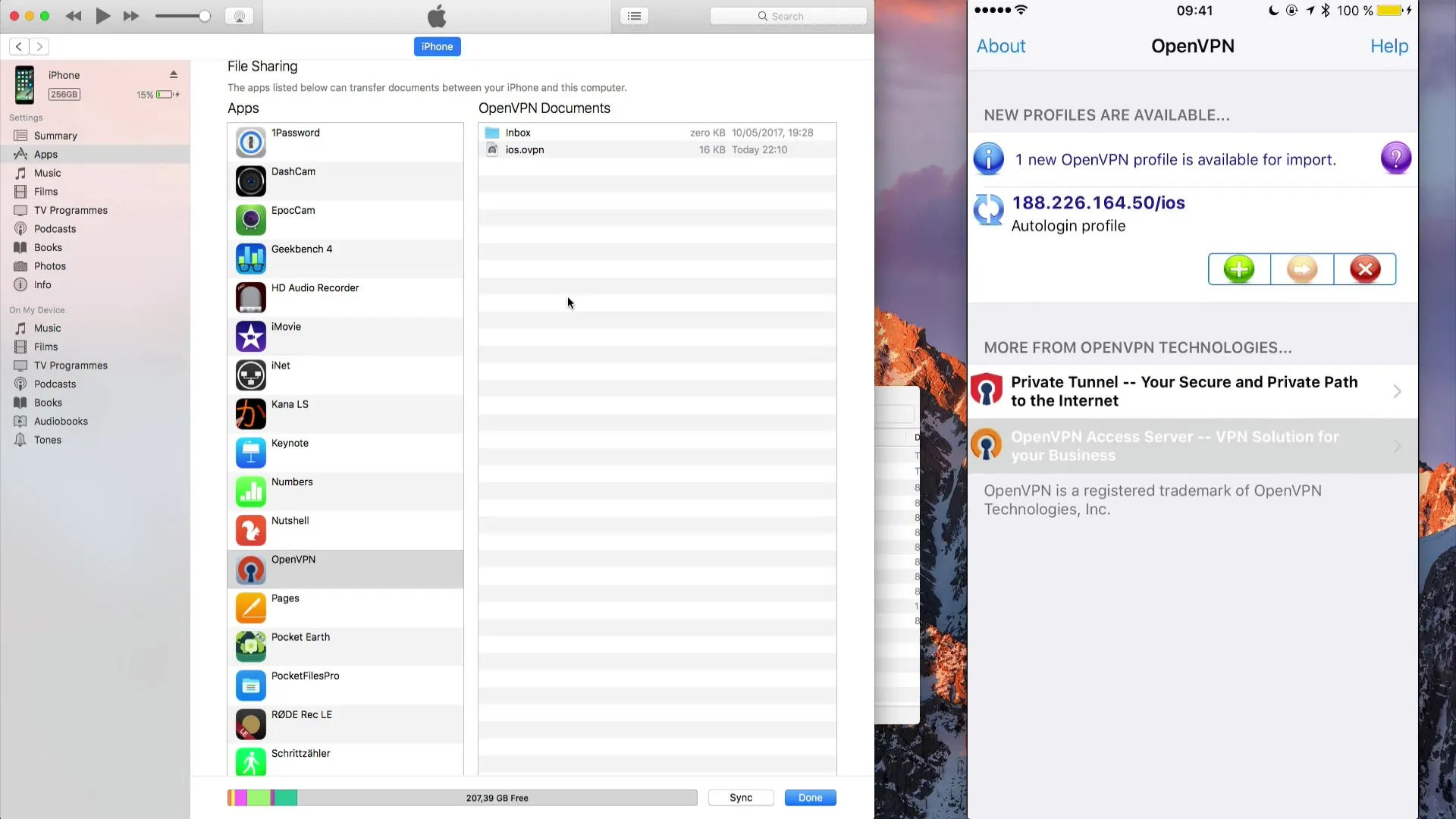
Task: Click the iPhone device tab button
Action: tap(437, 46)
